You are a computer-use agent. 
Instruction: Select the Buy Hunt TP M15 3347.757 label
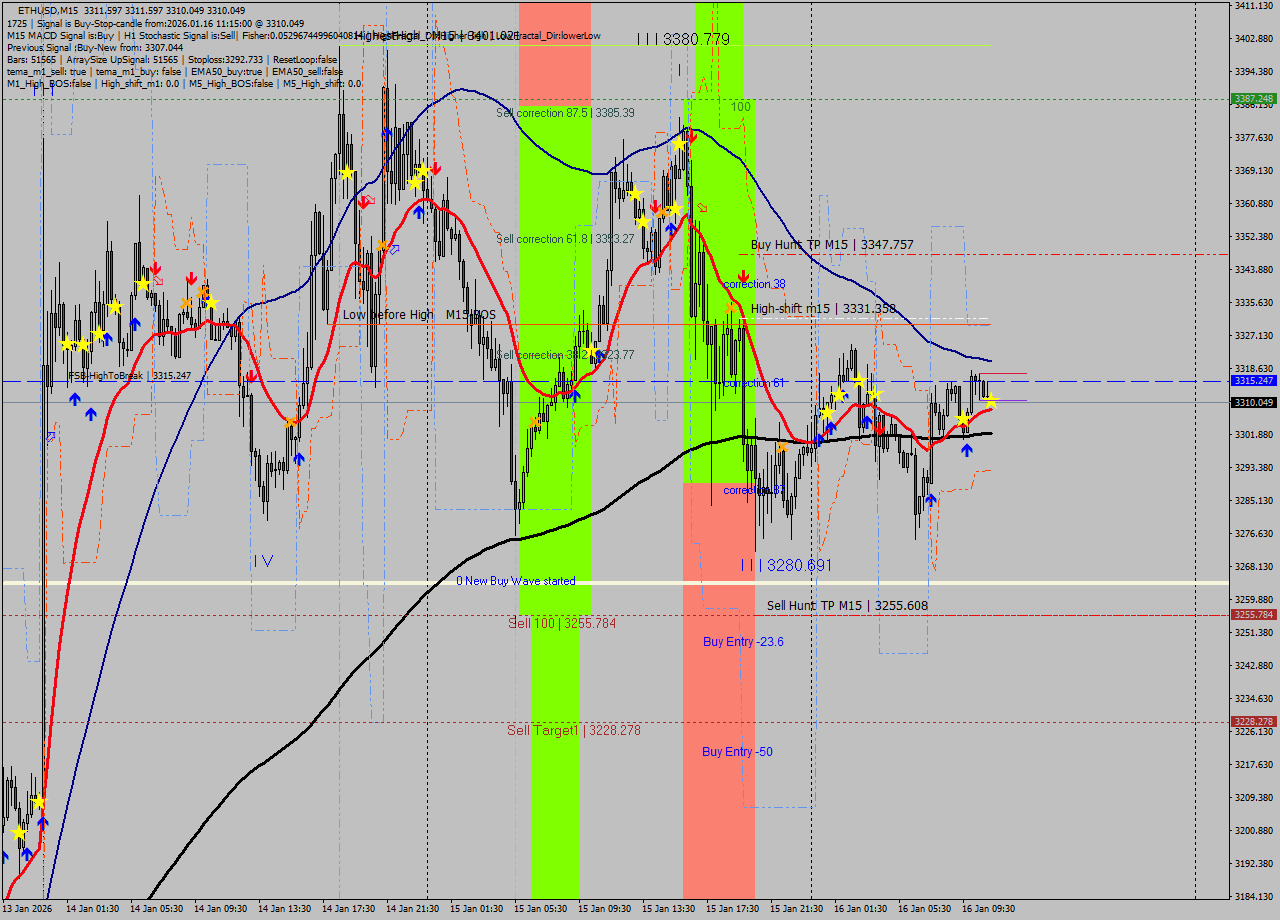click(832, 244)
